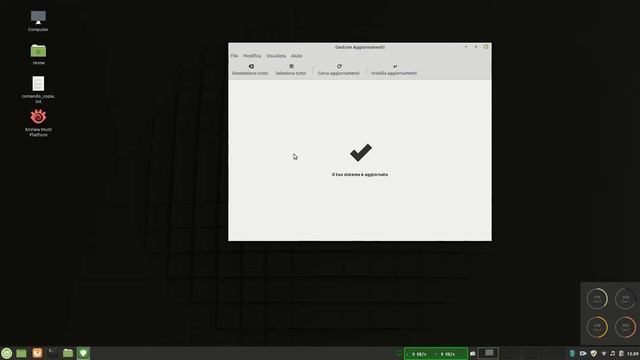Select the Home folder desktop icon
640x360 pixels.
click(38, 54)
